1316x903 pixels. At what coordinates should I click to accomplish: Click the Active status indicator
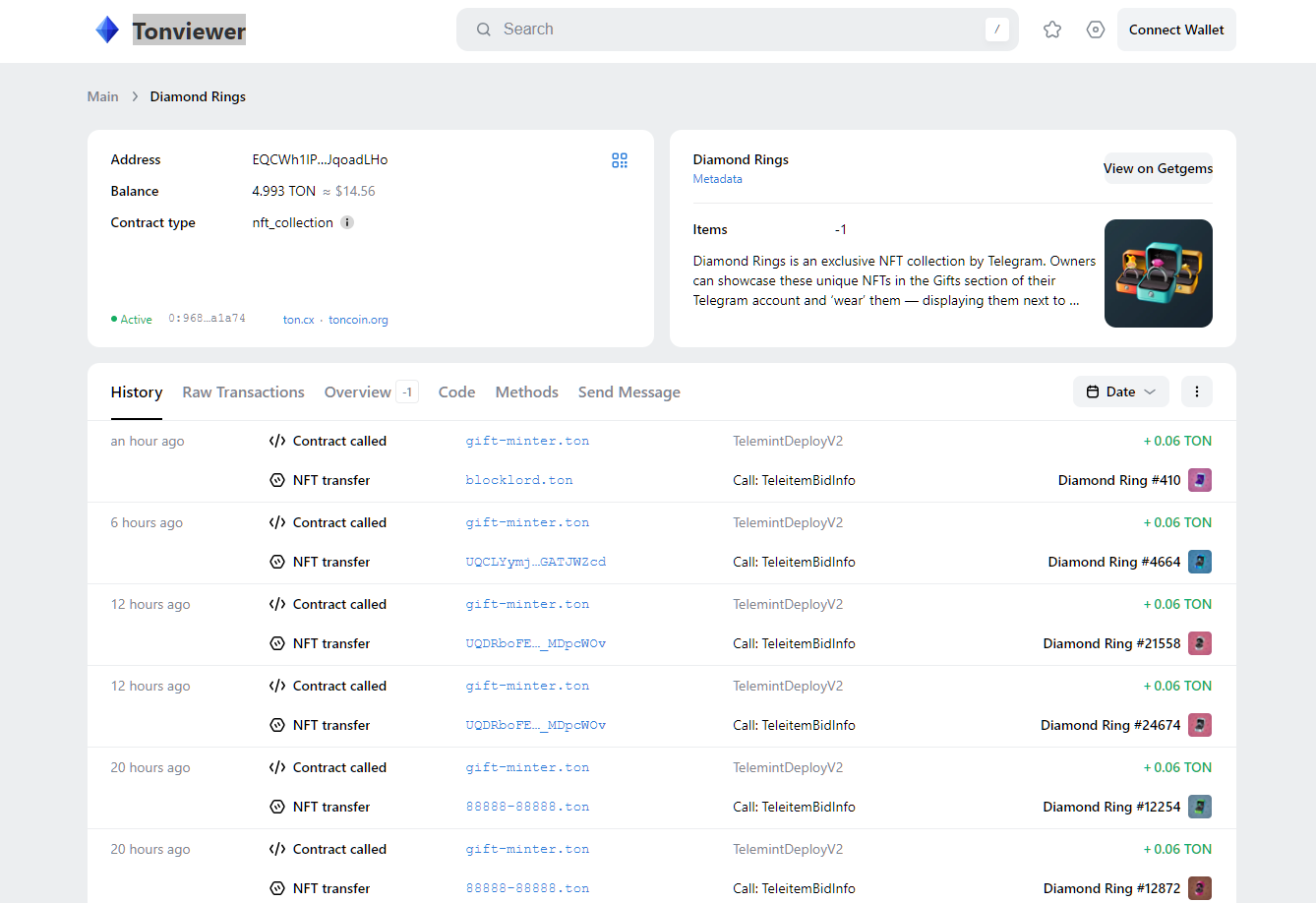coord(132,320)
